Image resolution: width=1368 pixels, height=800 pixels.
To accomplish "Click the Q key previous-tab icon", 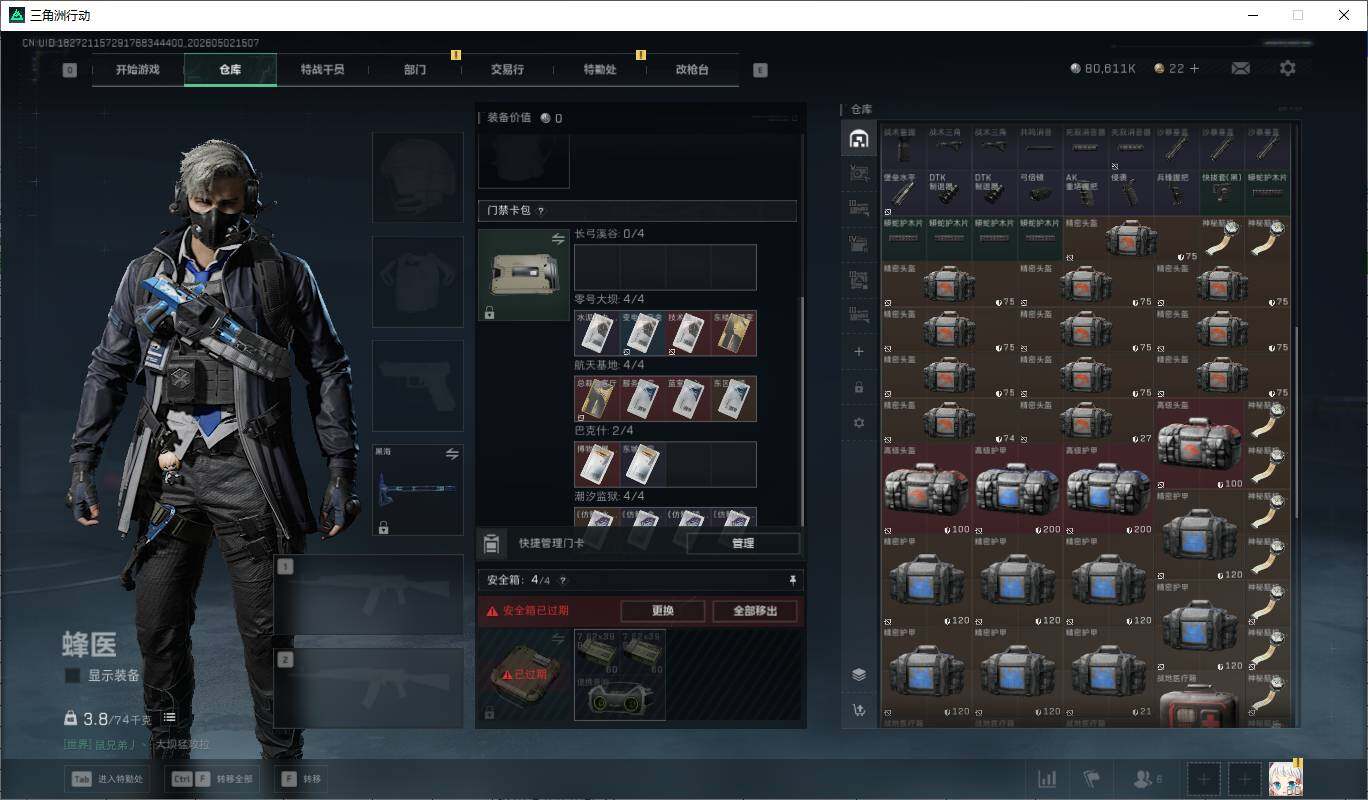I will point(69,70).
